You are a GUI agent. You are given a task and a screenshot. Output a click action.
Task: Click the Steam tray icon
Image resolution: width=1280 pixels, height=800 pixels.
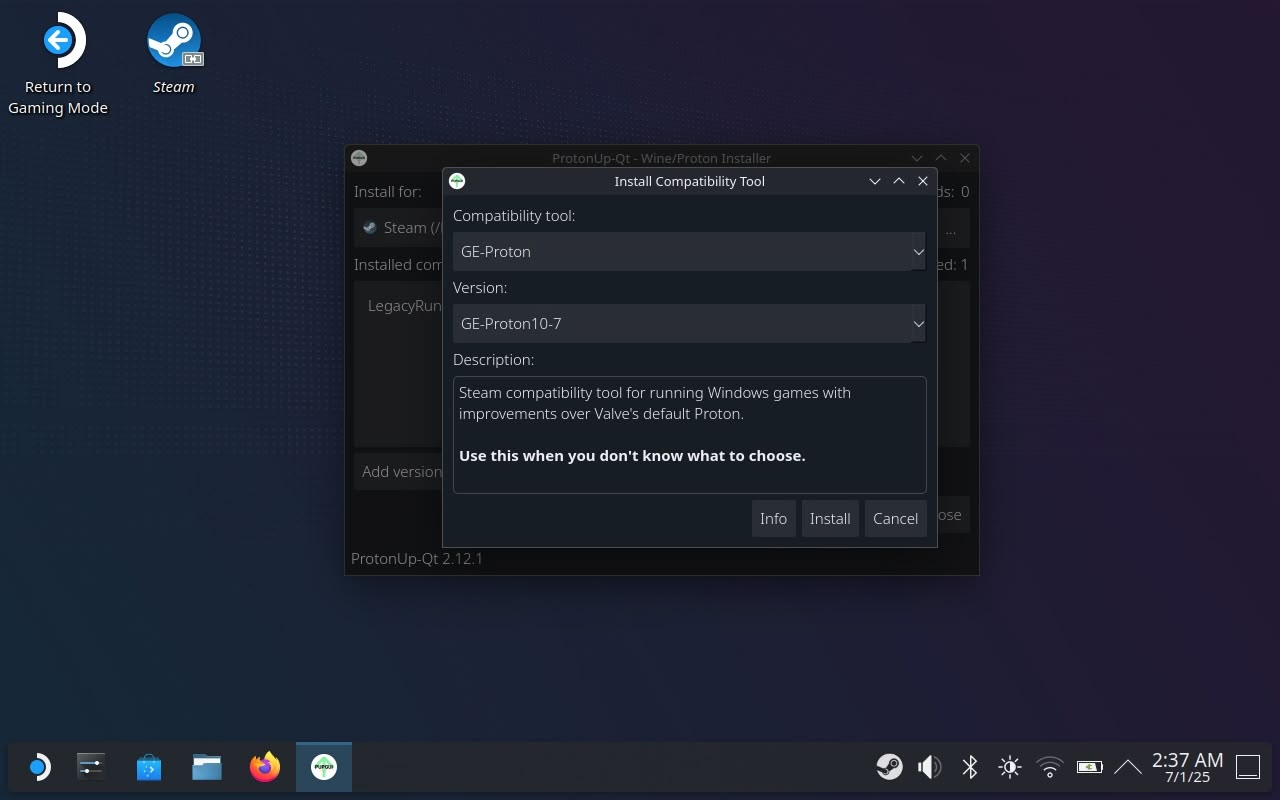[x=889, y=767]
